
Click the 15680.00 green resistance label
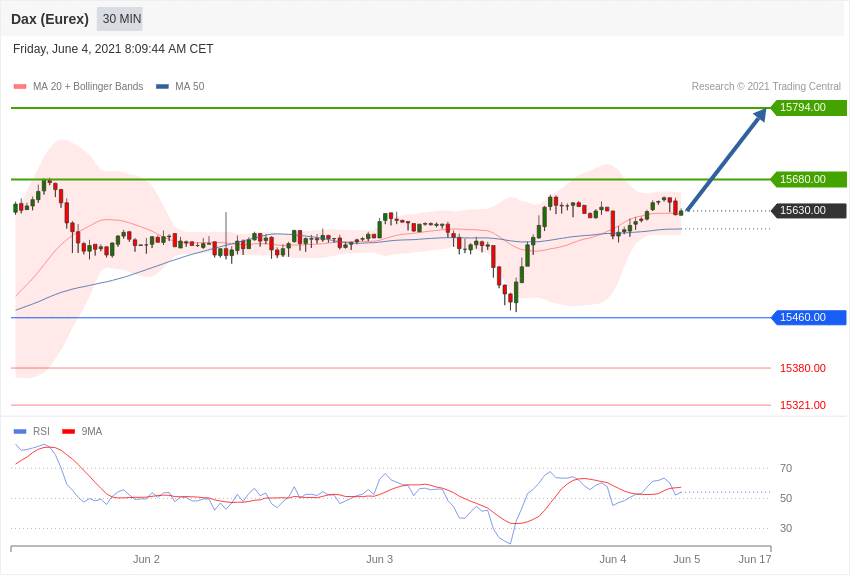[808, 179]
